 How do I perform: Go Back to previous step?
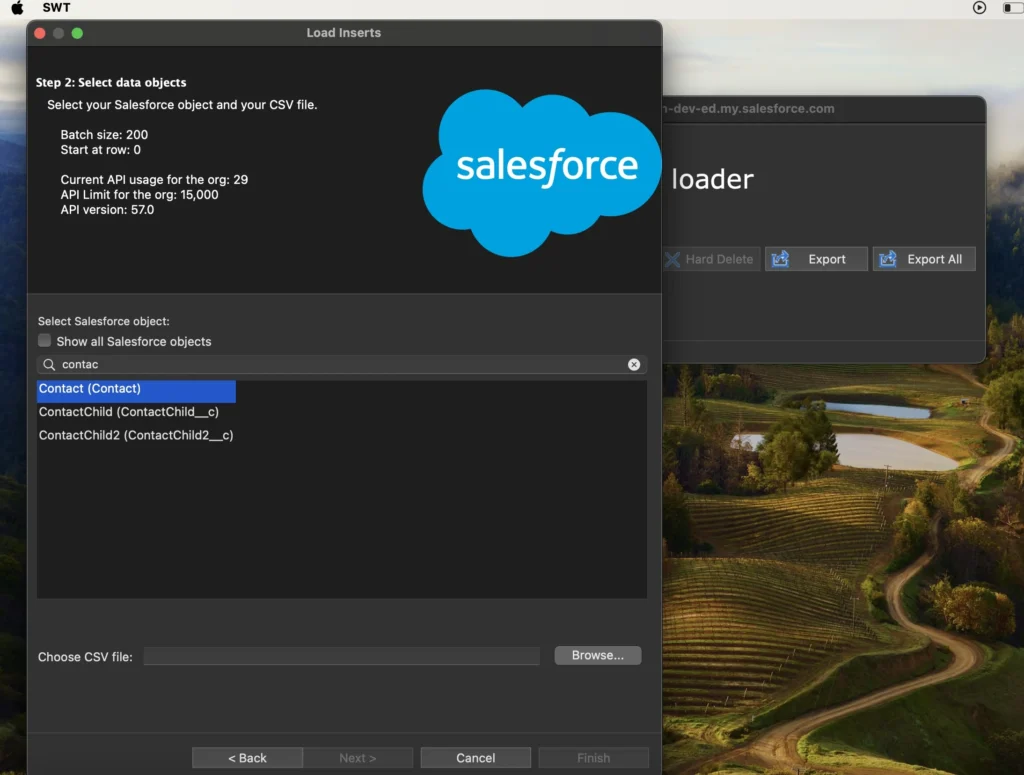coord(247,758)
